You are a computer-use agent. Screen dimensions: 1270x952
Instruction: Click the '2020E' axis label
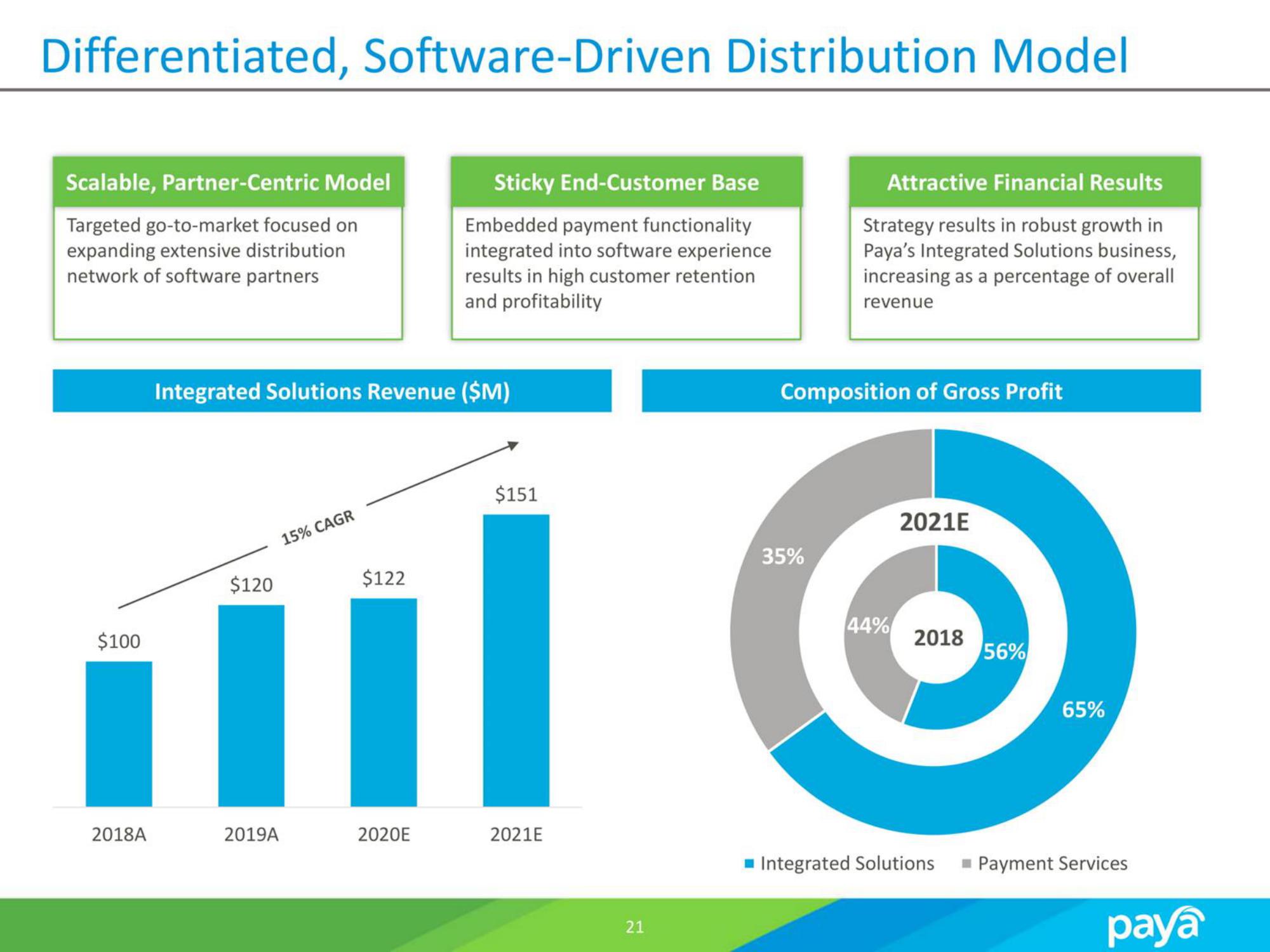click(384, 834)
